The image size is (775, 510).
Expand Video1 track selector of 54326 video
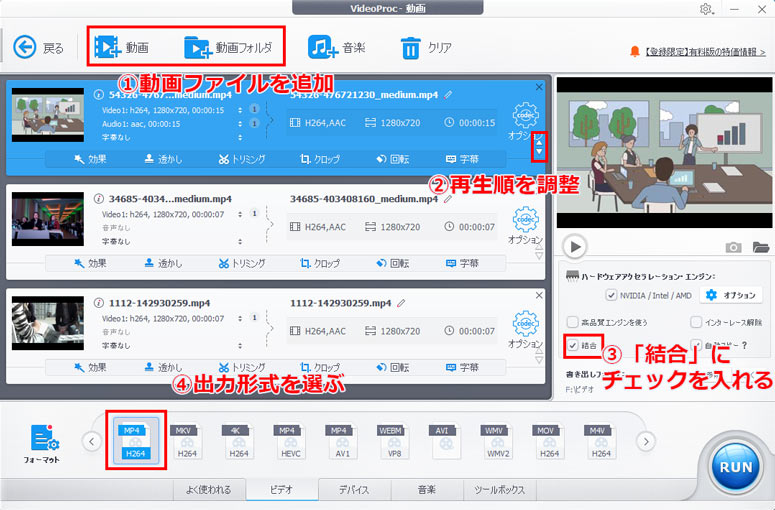[240, 110]
